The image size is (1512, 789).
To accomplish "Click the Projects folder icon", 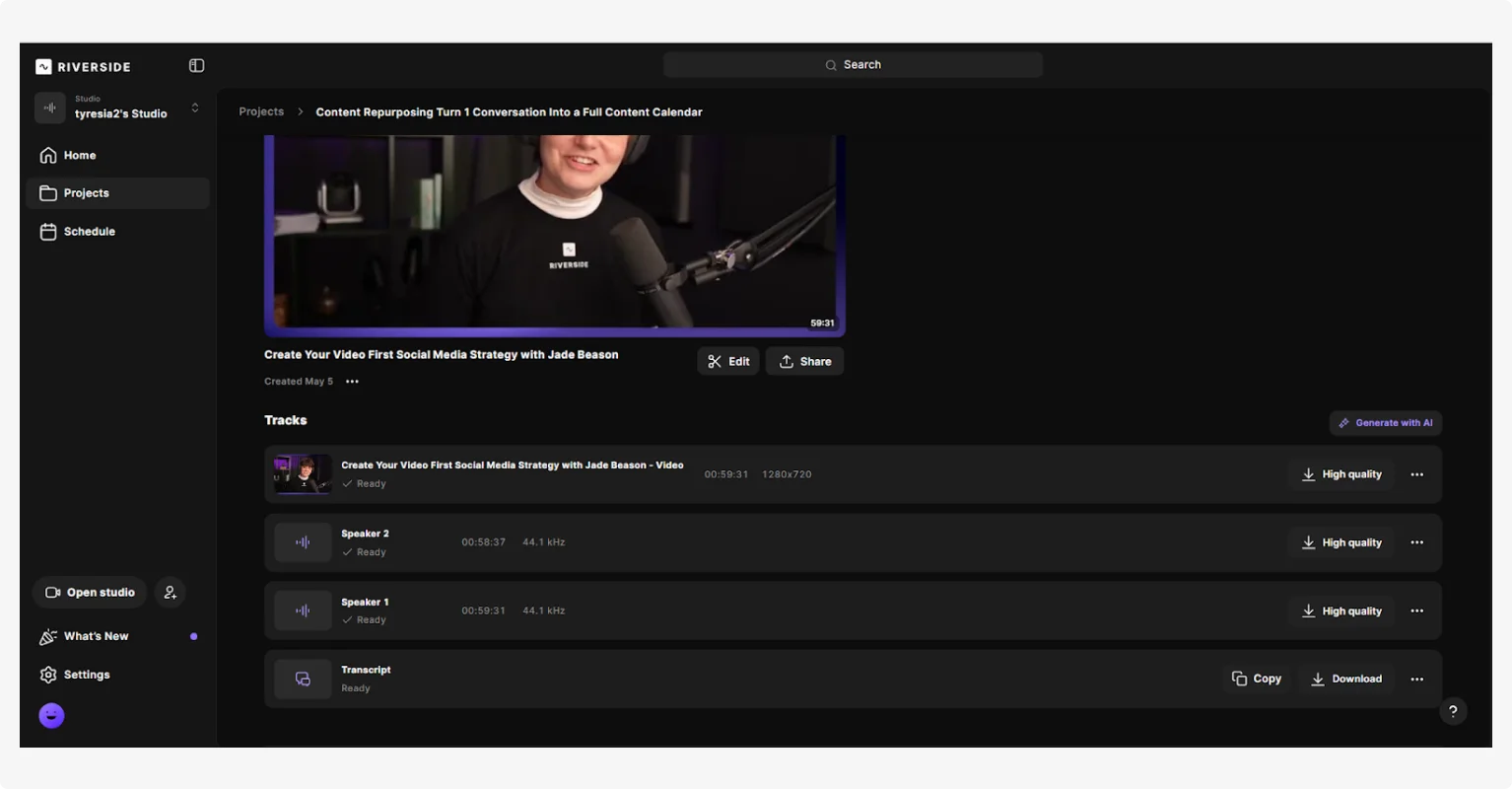I will click(47, 193).
